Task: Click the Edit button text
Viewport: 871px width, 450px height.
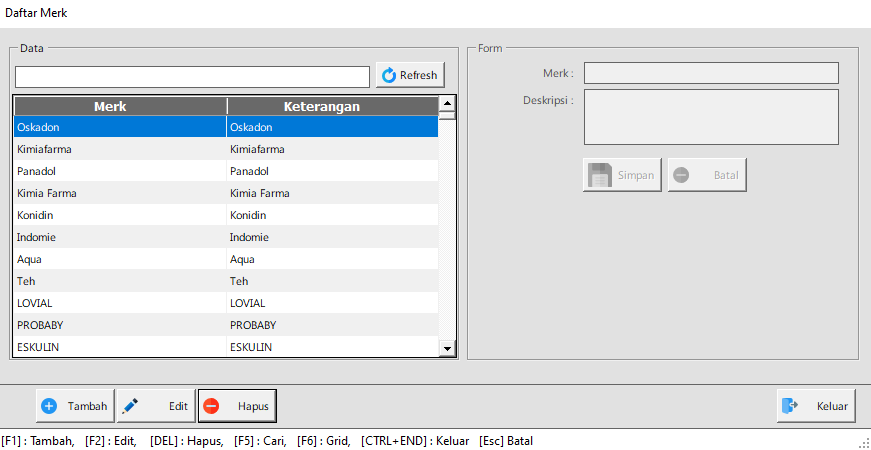Action: [178, 406]
